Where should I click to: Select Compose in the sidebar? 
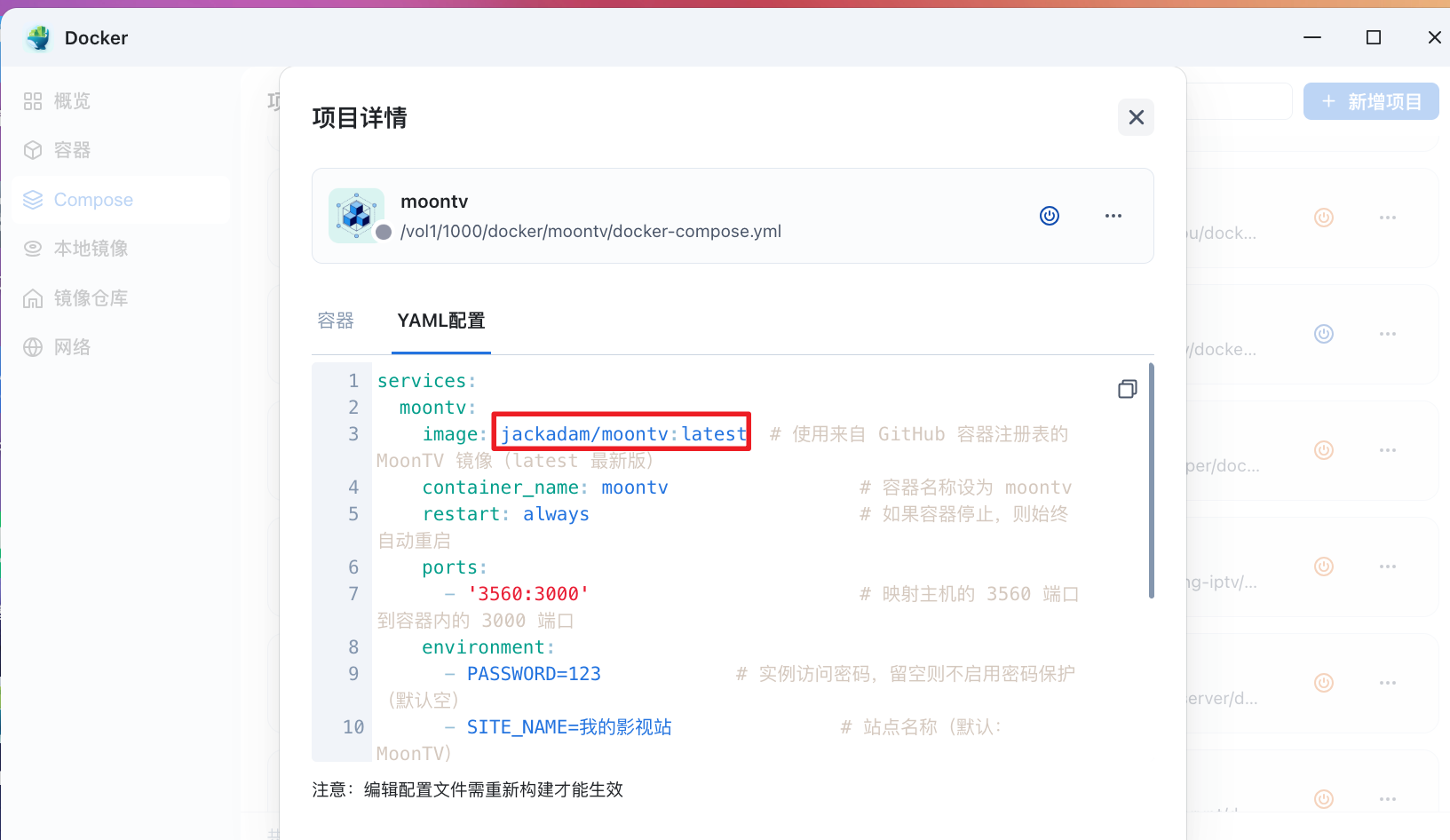[x=93, y=200]
